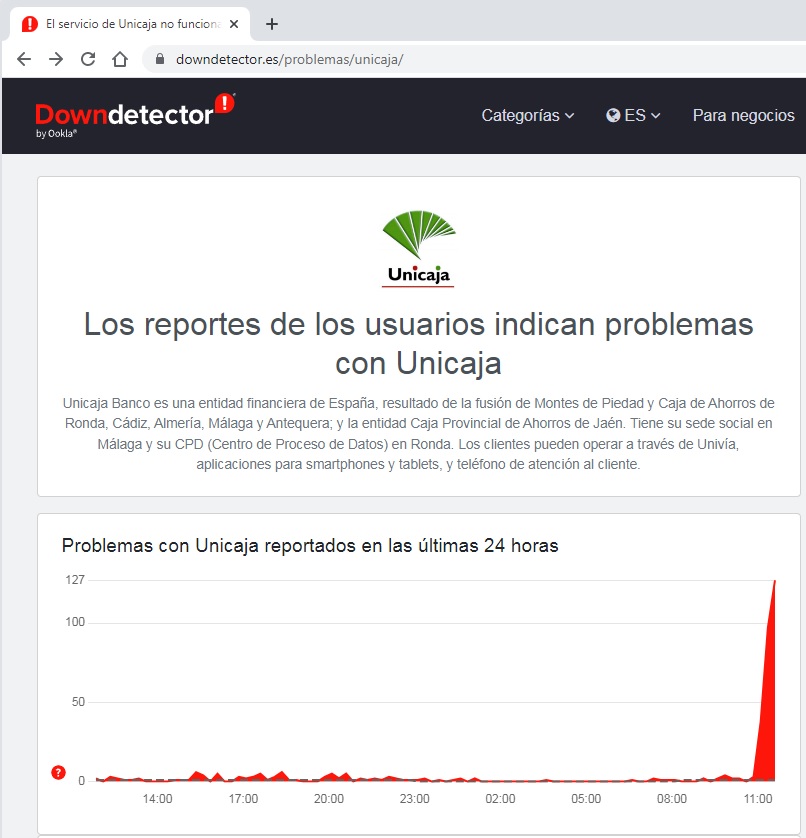The image size is (806, 838).
Task: Click the tab favicon alert icon
Action: [29, 24]
